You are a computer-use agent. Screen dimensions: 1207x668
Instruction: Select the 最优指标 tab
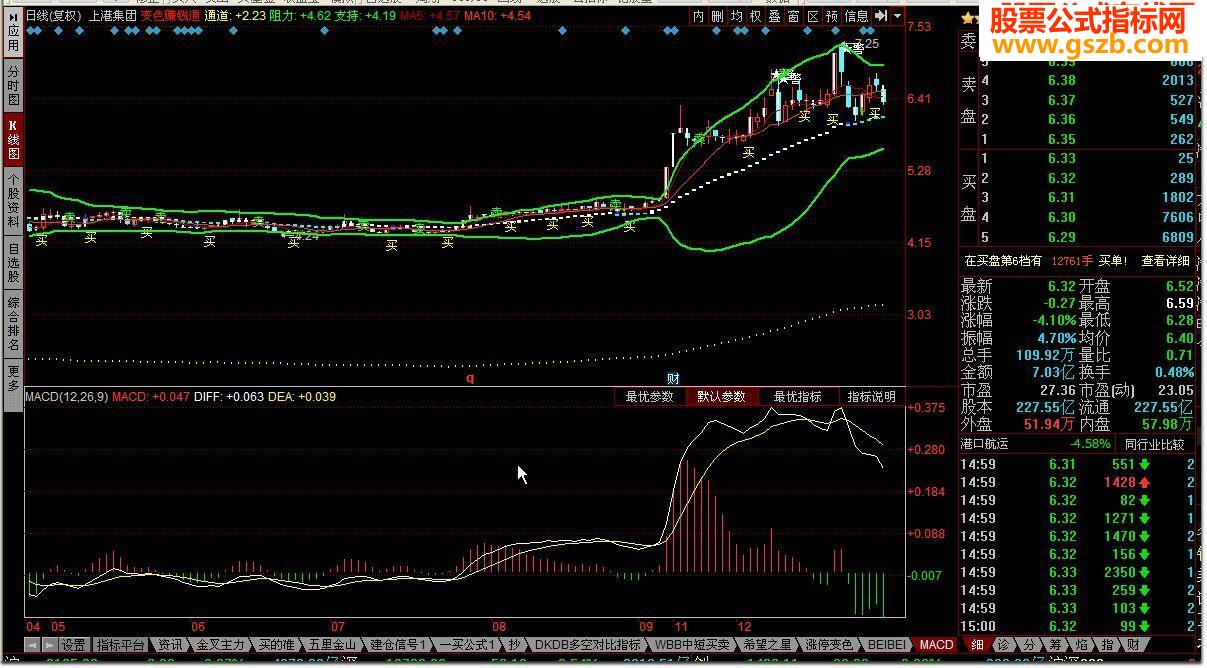(797, 397)
